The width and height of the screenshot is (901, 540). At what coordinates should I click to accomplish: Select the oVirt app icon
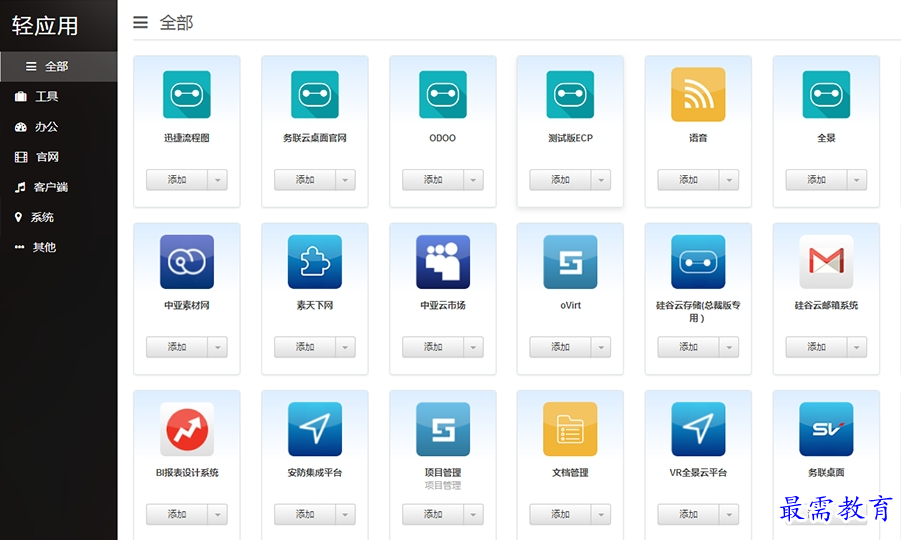point(570,261)
